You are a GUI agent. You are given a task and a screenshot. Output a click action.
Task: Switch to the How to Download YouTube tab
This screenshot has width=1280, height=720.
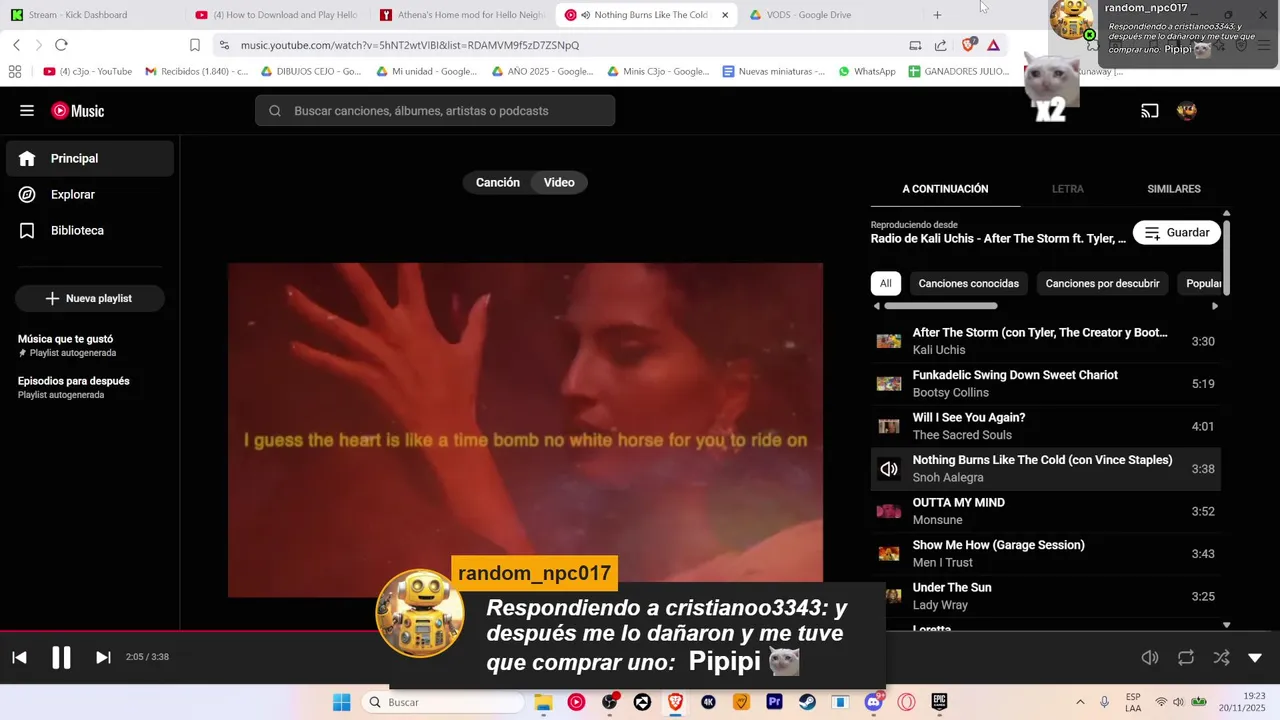[277, 15]
